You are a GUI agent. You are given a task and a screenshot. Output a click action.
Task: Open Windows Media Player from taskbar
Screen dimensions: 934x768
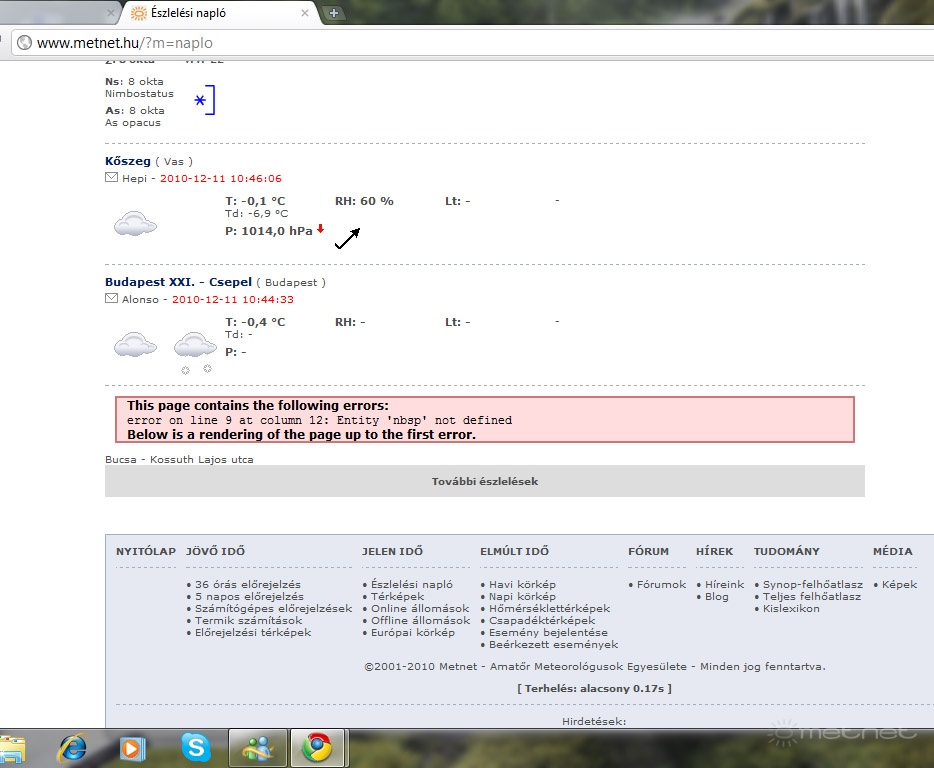tap(132, 747)
